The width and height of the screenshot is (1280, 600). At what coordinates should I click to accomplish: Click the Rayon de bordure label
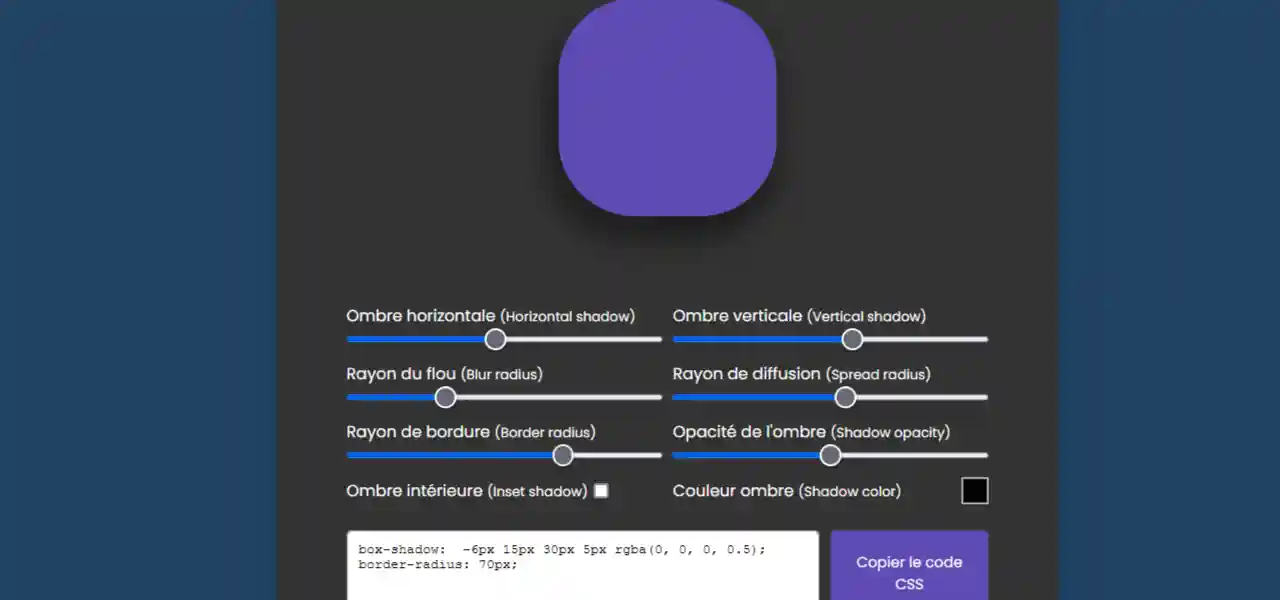(x=471, y=432)
